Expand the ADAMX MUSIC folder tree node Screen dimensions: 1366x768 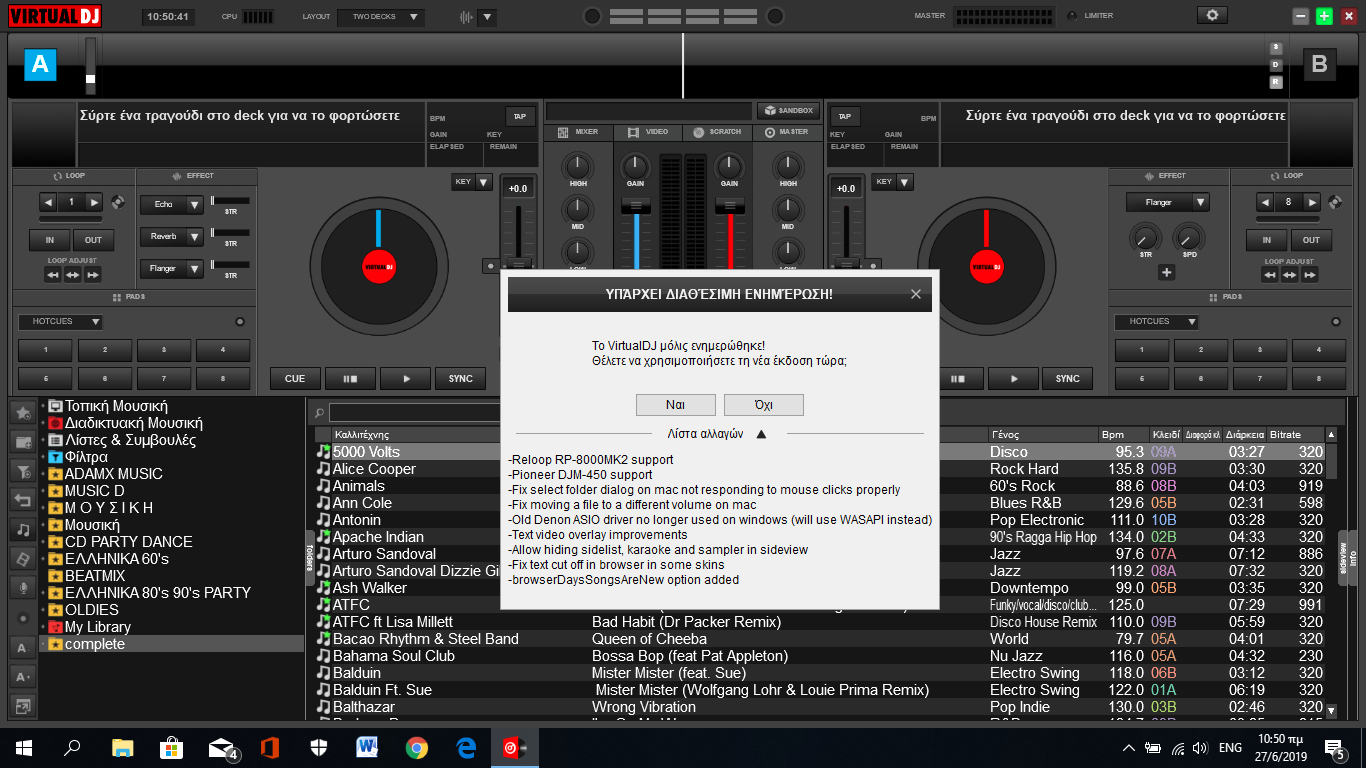click(x=44, y=474)
